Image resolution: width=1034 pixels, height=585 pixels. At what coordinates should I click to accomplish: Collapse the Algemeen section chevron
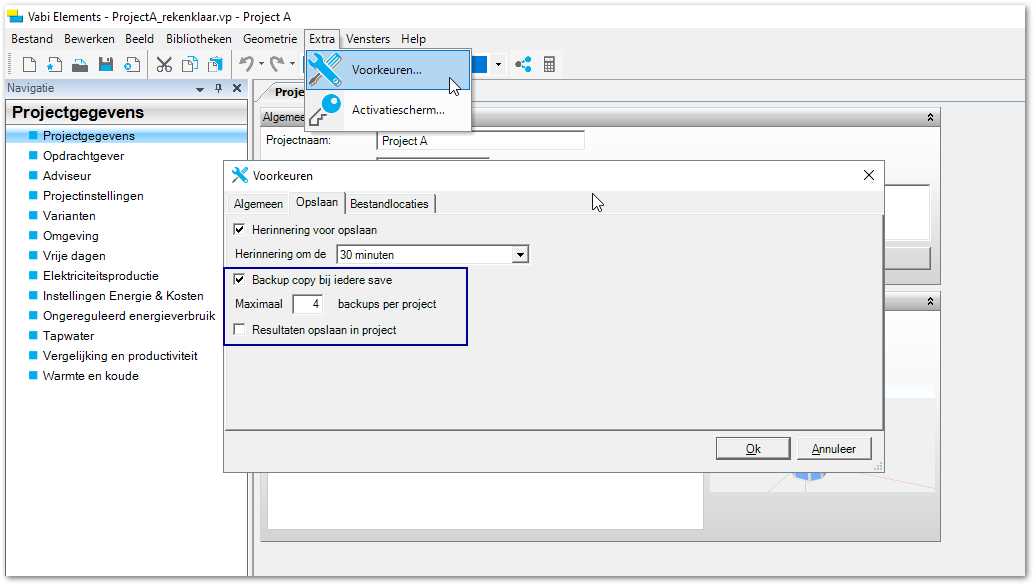(x=930, y=117)
